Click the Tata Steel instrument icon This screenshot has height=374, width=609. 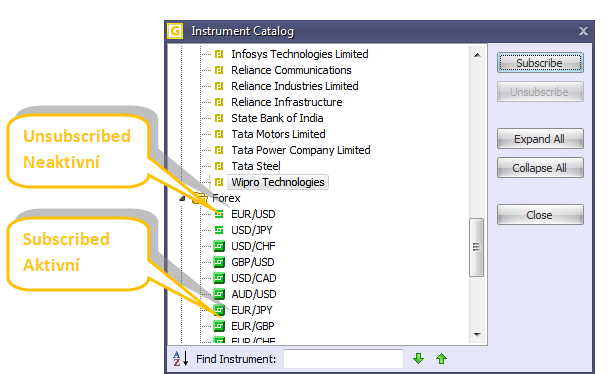(x=219, y=166)
